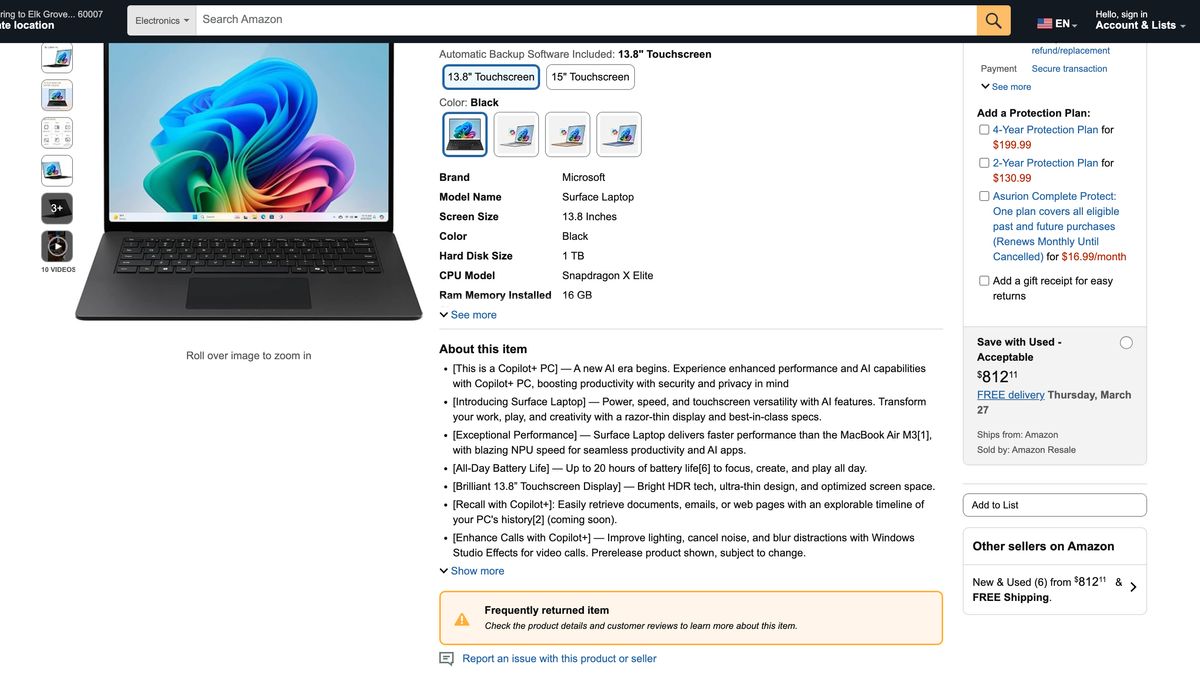Open the 2-Year Protection Plan link
1200x675 pixels.
click(1045, 163)
